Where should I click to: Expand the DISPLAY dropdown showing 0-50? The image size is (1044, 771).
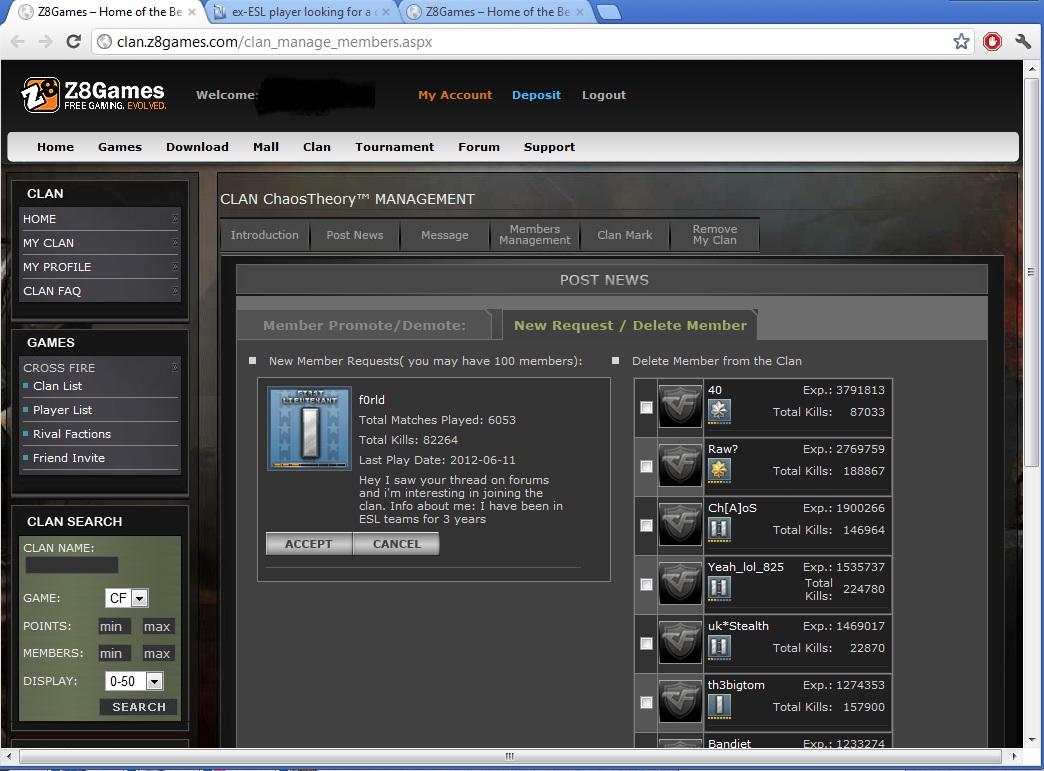pyautogui.click(x=134, y=681)
